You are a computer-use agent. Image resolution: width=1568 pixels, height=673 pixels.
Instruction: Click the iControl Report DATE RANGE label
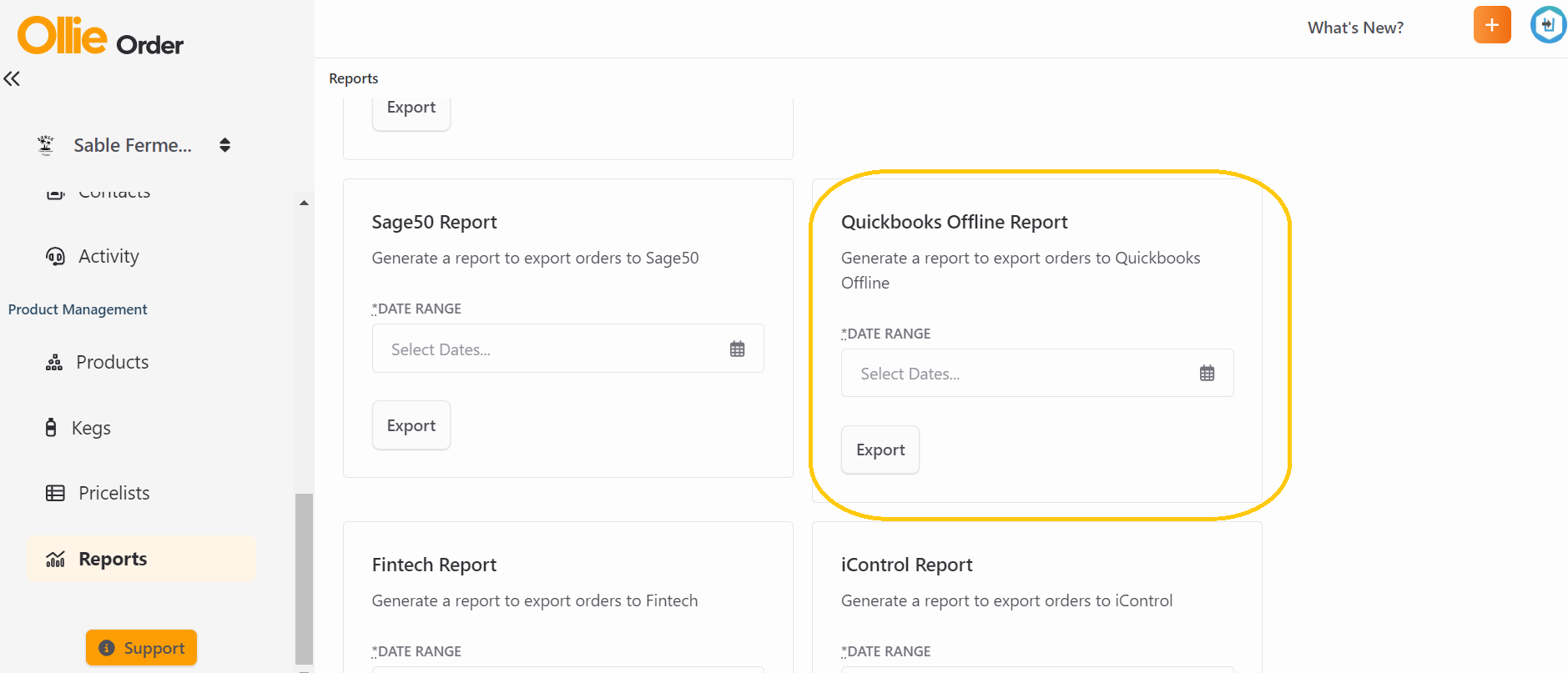[x=885, y=651]
